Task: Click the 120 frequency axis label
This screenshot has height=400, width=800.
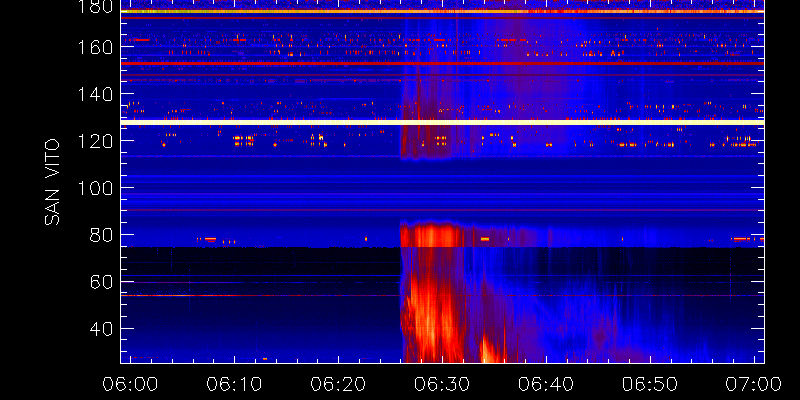Action: [x=97, y=141]
